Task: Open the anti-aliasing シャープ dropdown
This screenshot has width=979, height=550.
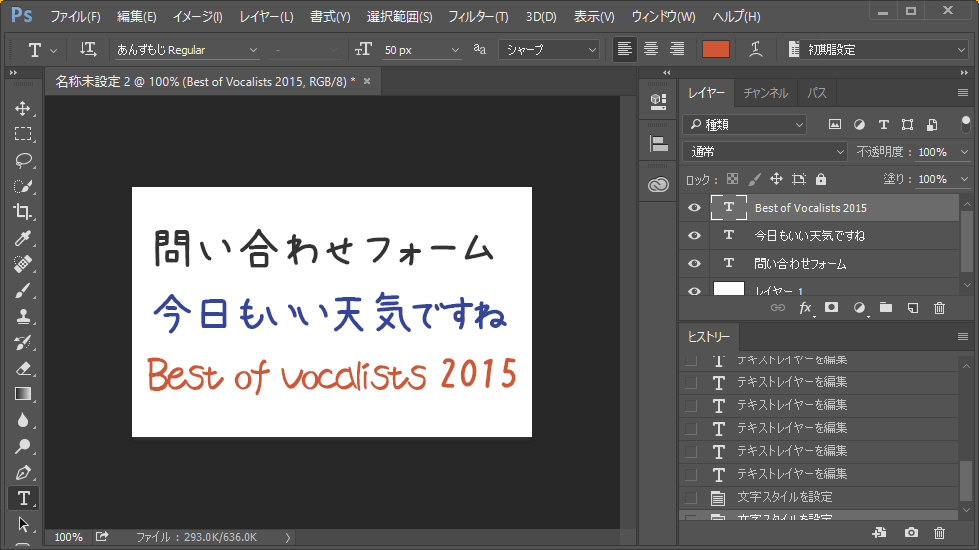Action: click(549, 50)
